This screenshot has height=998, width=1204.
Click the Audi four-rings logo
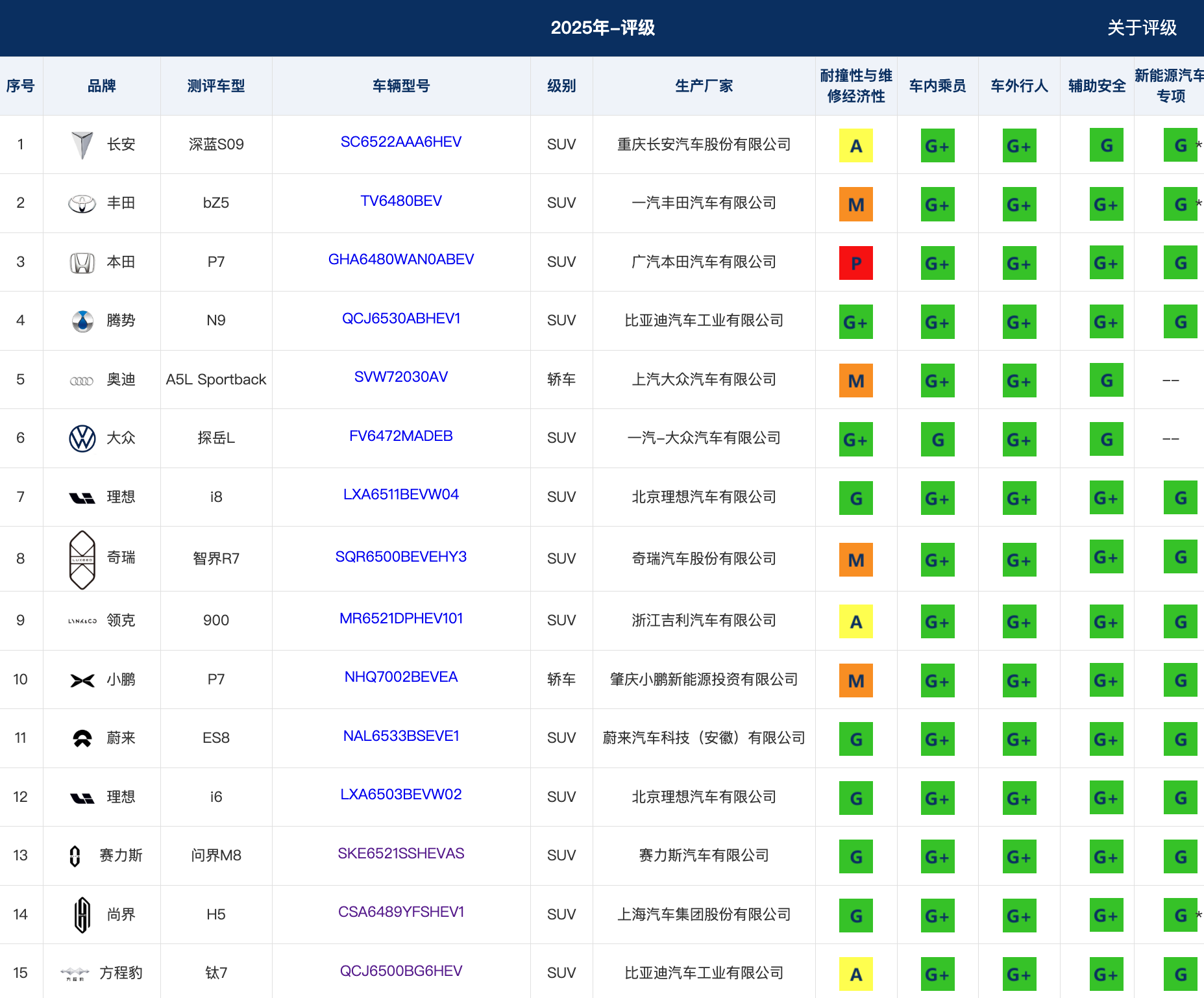82,380
